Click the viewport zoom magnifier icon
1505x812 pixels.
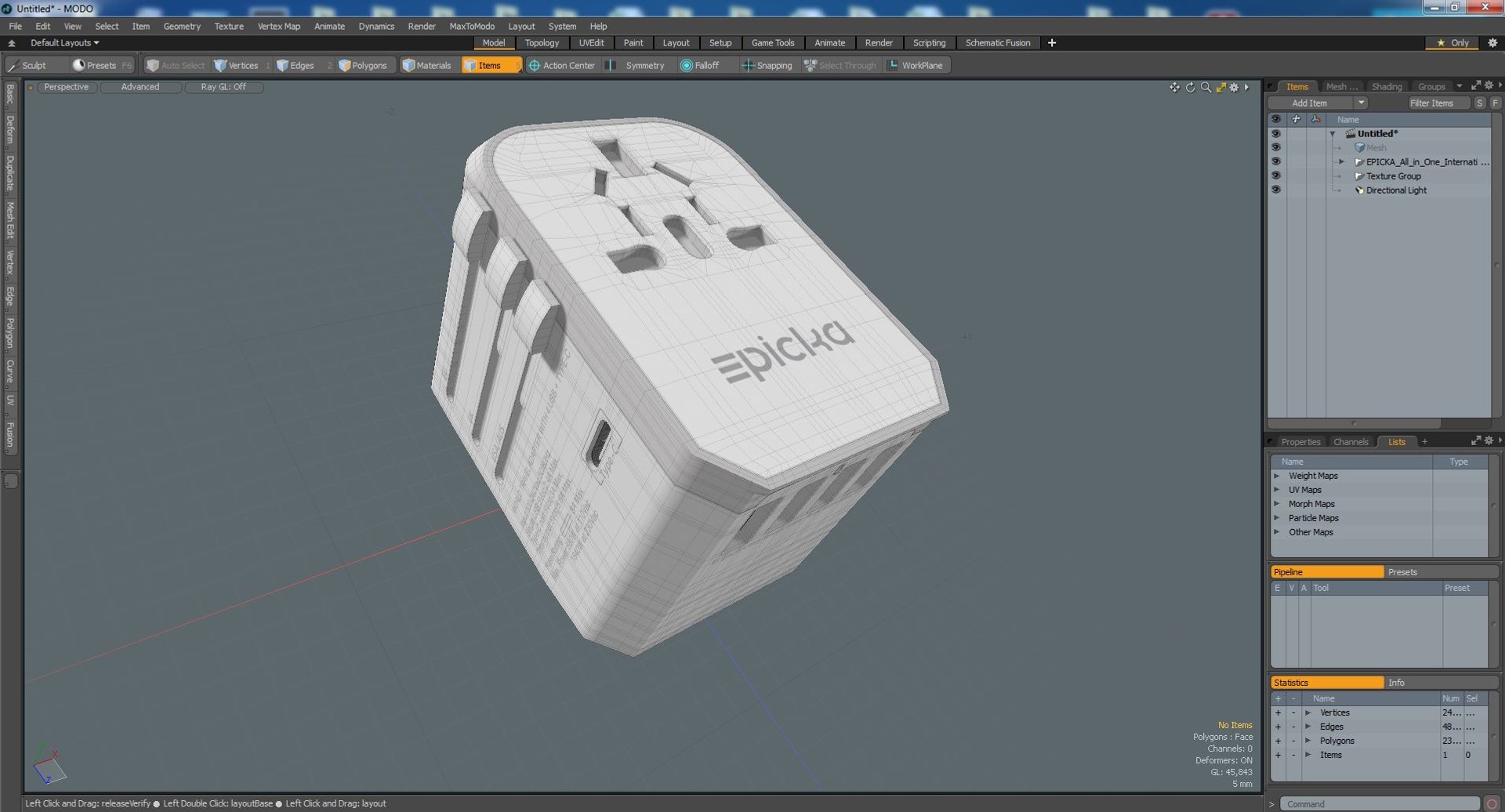[x=1206, y=87]
